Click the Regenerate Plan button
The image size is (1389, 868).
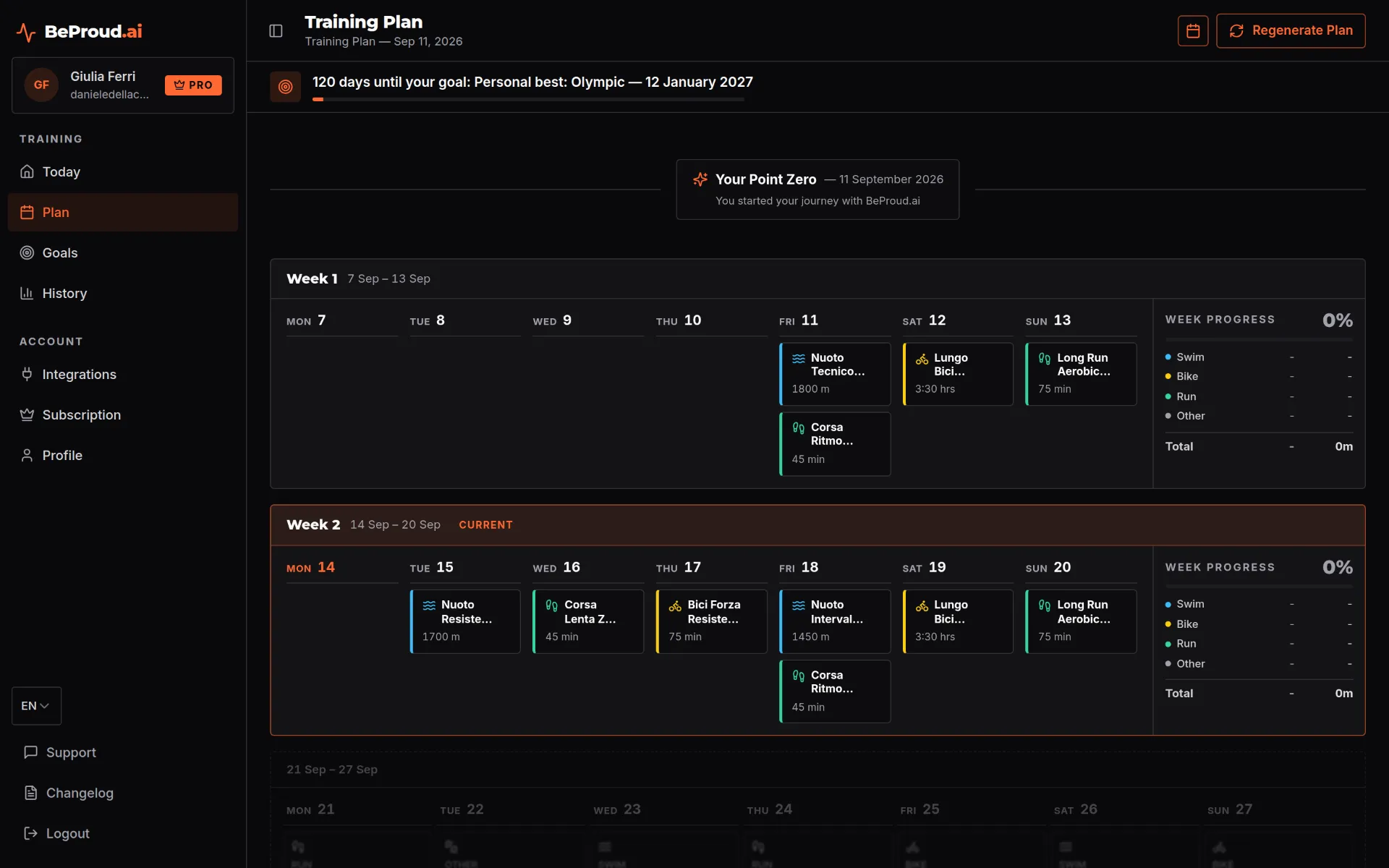tap(1291, 30)
